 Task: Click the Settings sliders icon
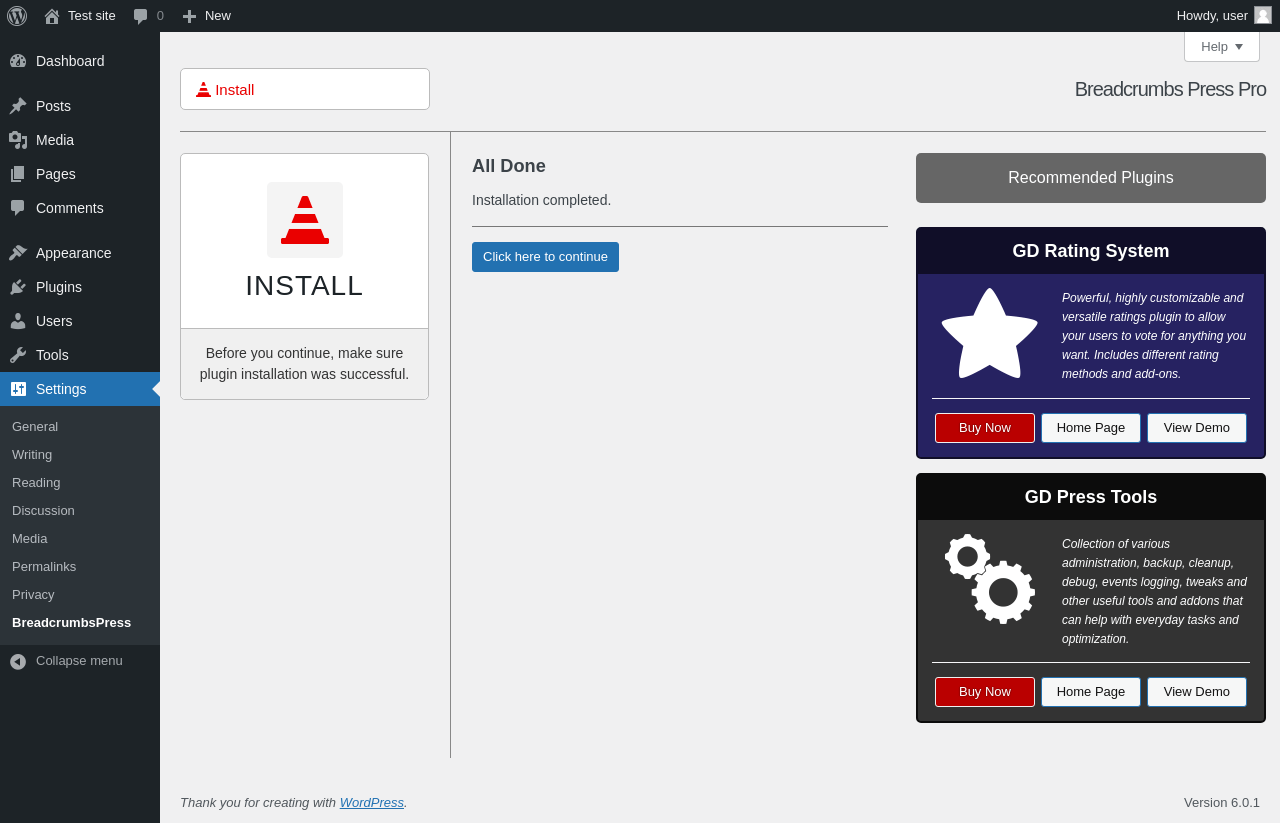click(x=18, y=389)
